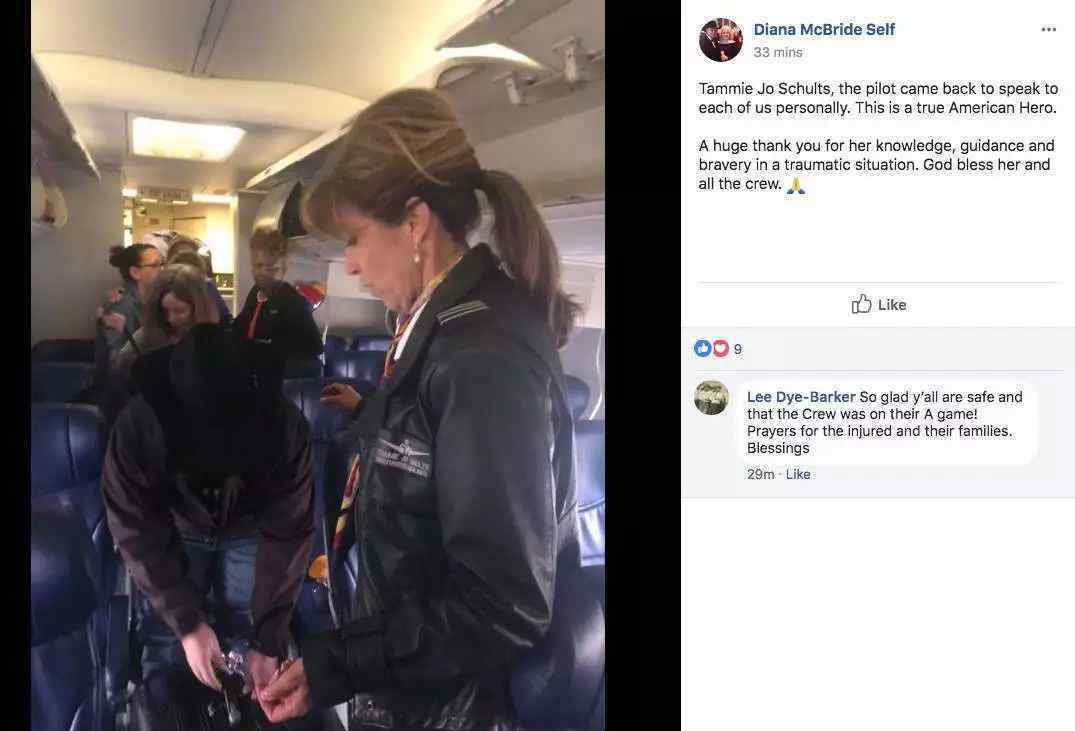The width and height of the screenshot is (1075, 731).
Task: Click the post text mentioning Tammie Jo Schults
Action: pos(878,98)
